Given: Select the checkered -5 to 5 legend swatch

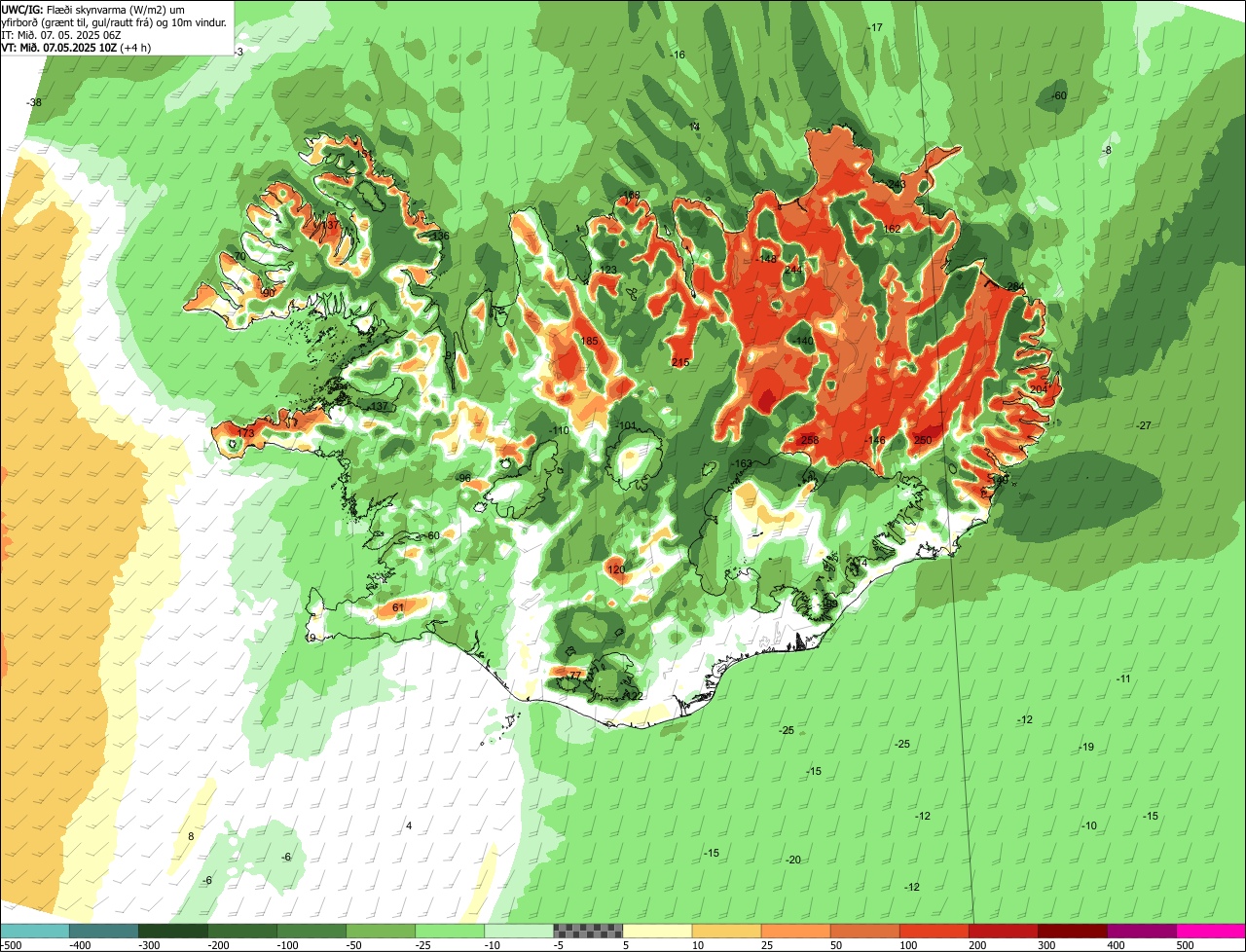Looking at the screenshot, I should [x=589, y=931].
